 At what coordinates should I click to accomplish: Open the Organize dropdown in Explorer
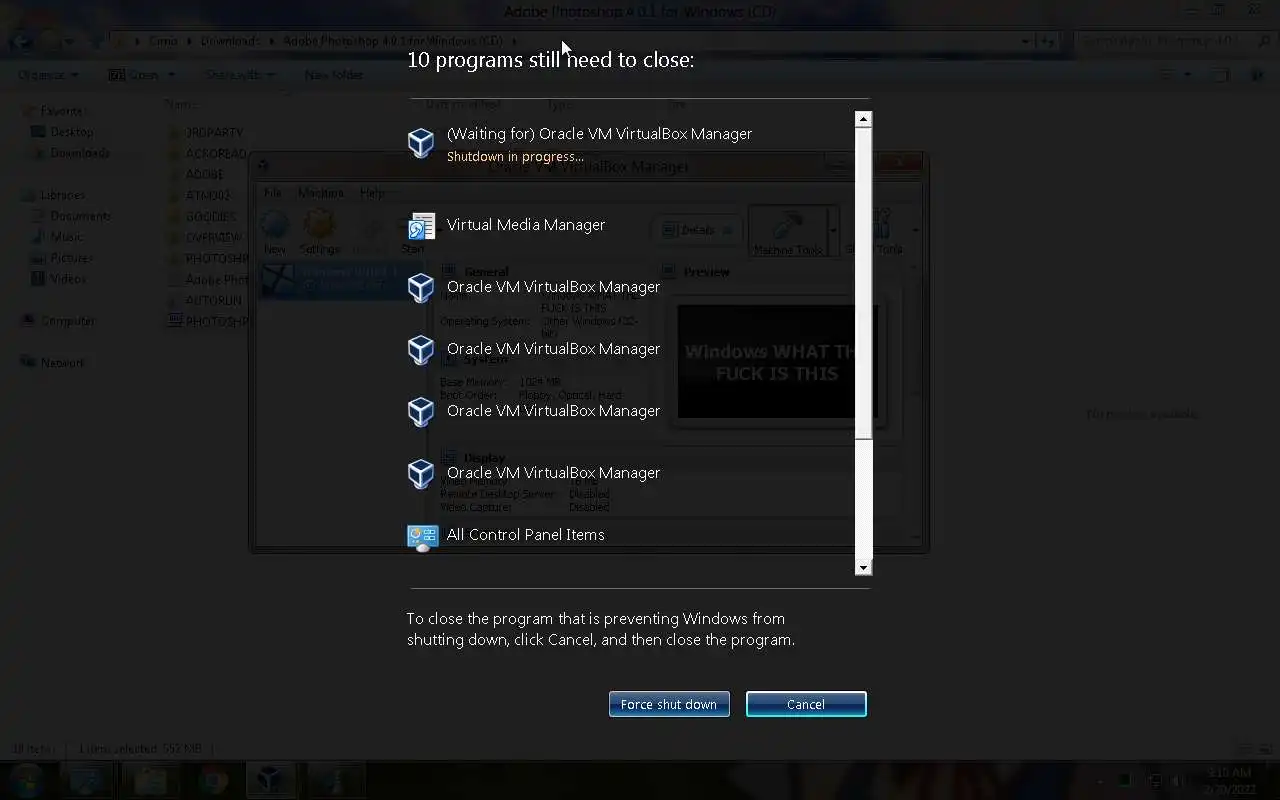click(47, 75)
